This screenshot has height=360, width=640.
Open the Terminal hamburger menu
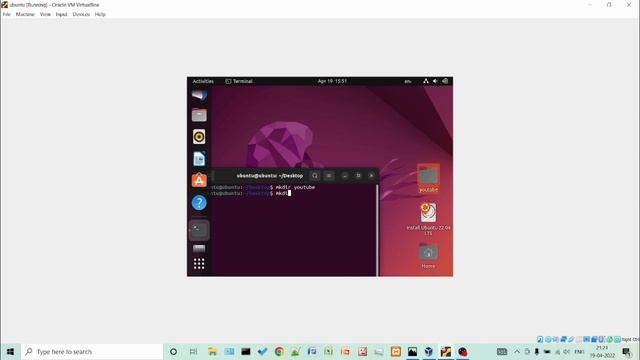(x=329, y=176)
